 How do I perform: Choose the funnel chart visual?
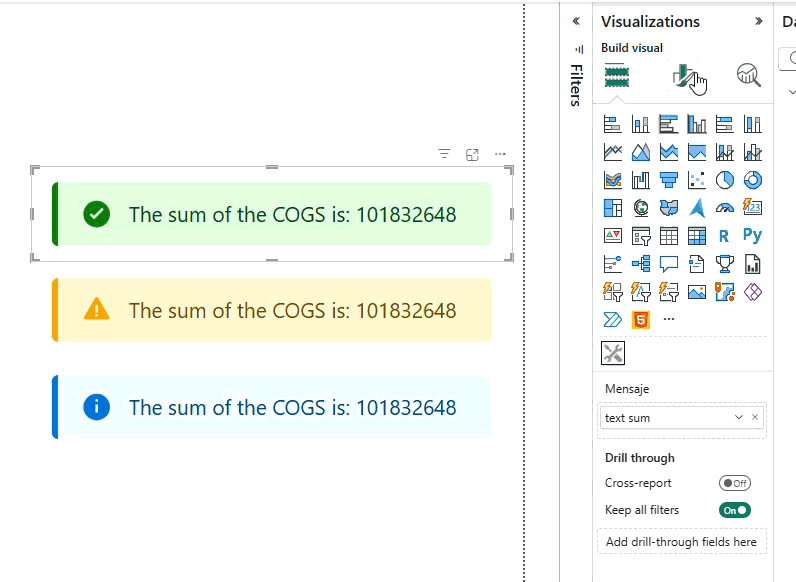(669, 180)
